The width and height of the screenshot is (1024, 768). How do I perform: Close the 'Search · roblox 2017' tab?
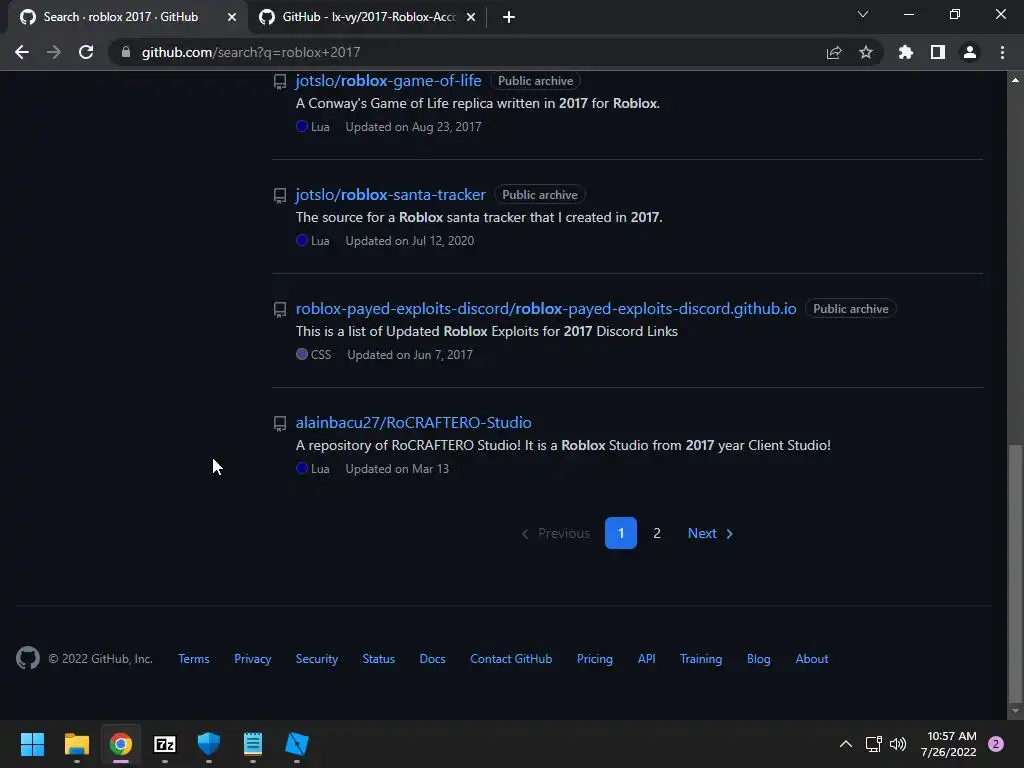(x=232, y=17)
